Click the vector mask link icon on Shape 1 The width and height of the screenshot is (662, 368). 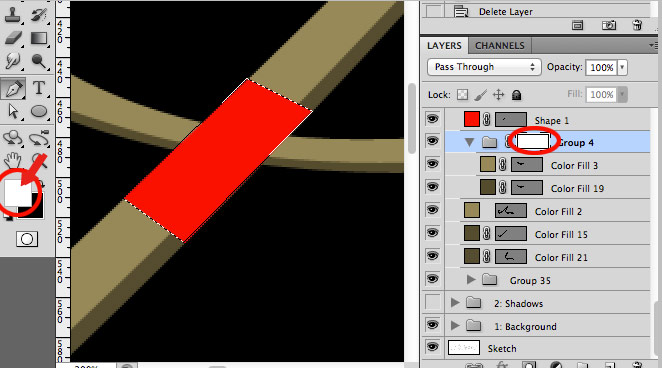(x=487, y=120)
